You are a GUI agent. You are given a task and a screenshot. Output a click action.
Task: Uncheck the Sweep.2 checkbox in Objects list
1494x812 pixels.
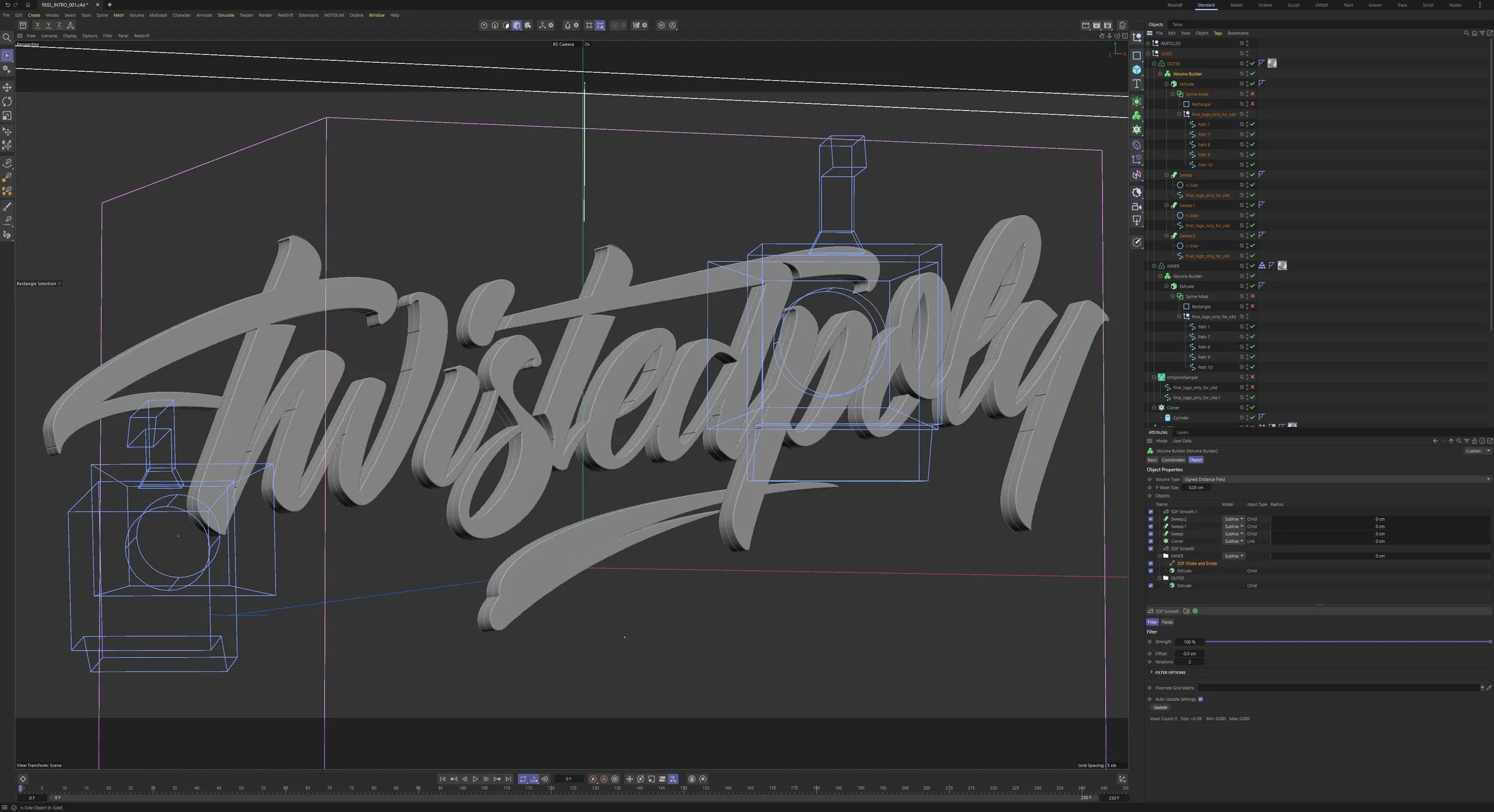1151,519
